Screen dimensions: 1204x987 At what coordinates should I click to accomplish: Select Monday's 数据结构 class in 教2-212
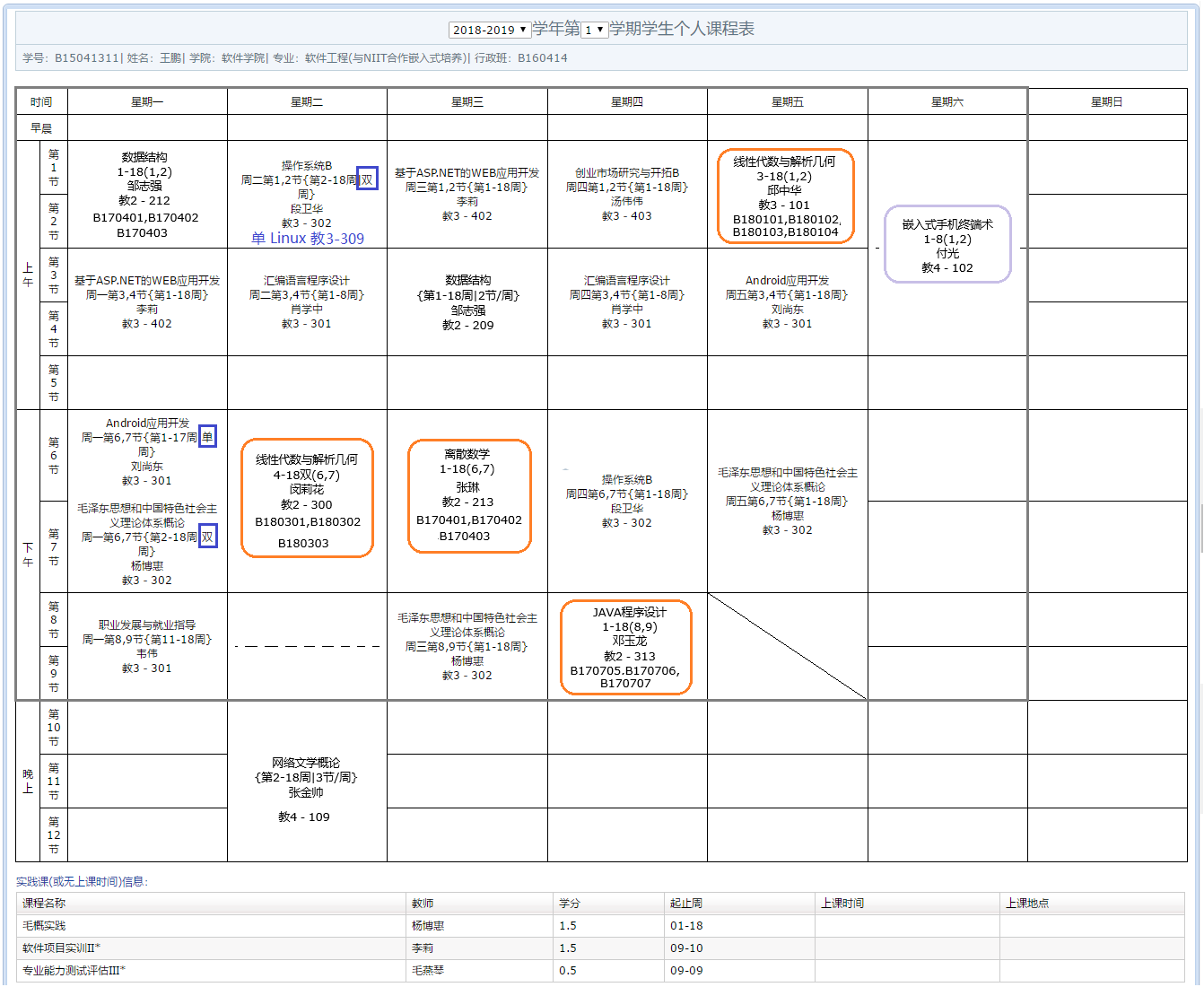coord(145,195)
